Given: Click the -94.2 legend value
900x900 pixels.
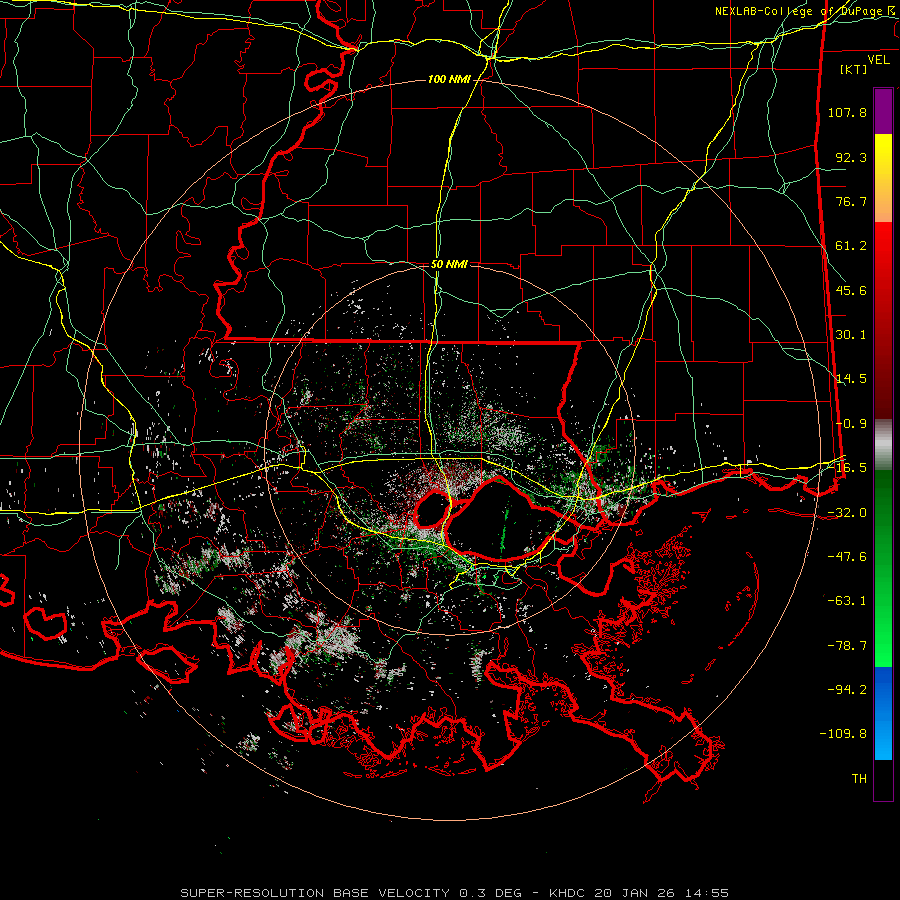Looking at the screenshot, I should point(847,690).
